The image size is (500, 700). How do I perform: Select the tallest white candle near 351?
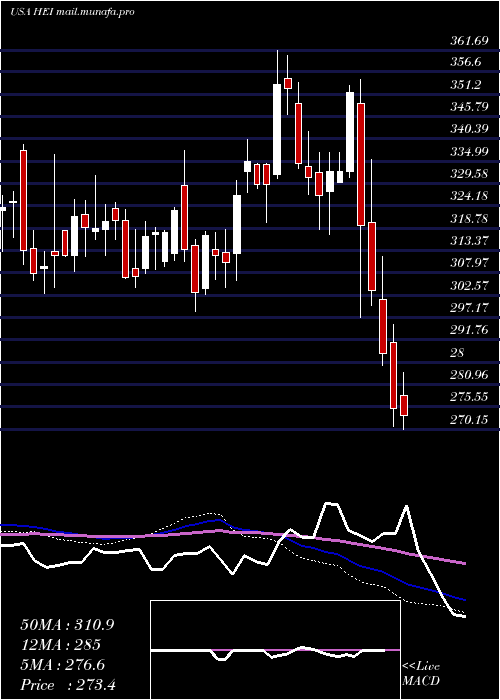tap(277, 129)
